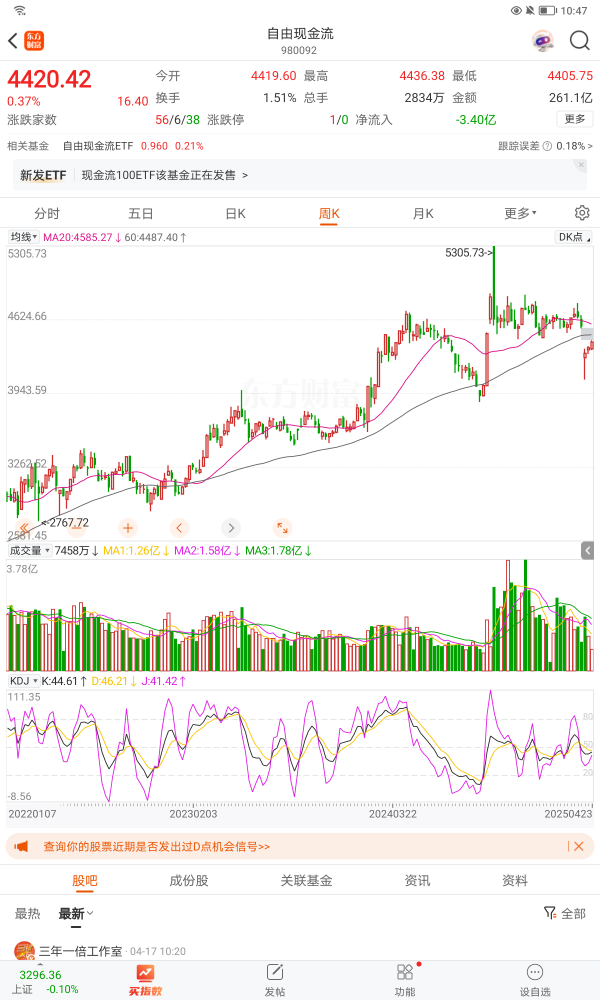Tap the back arrow at top left

coord(13,41)
